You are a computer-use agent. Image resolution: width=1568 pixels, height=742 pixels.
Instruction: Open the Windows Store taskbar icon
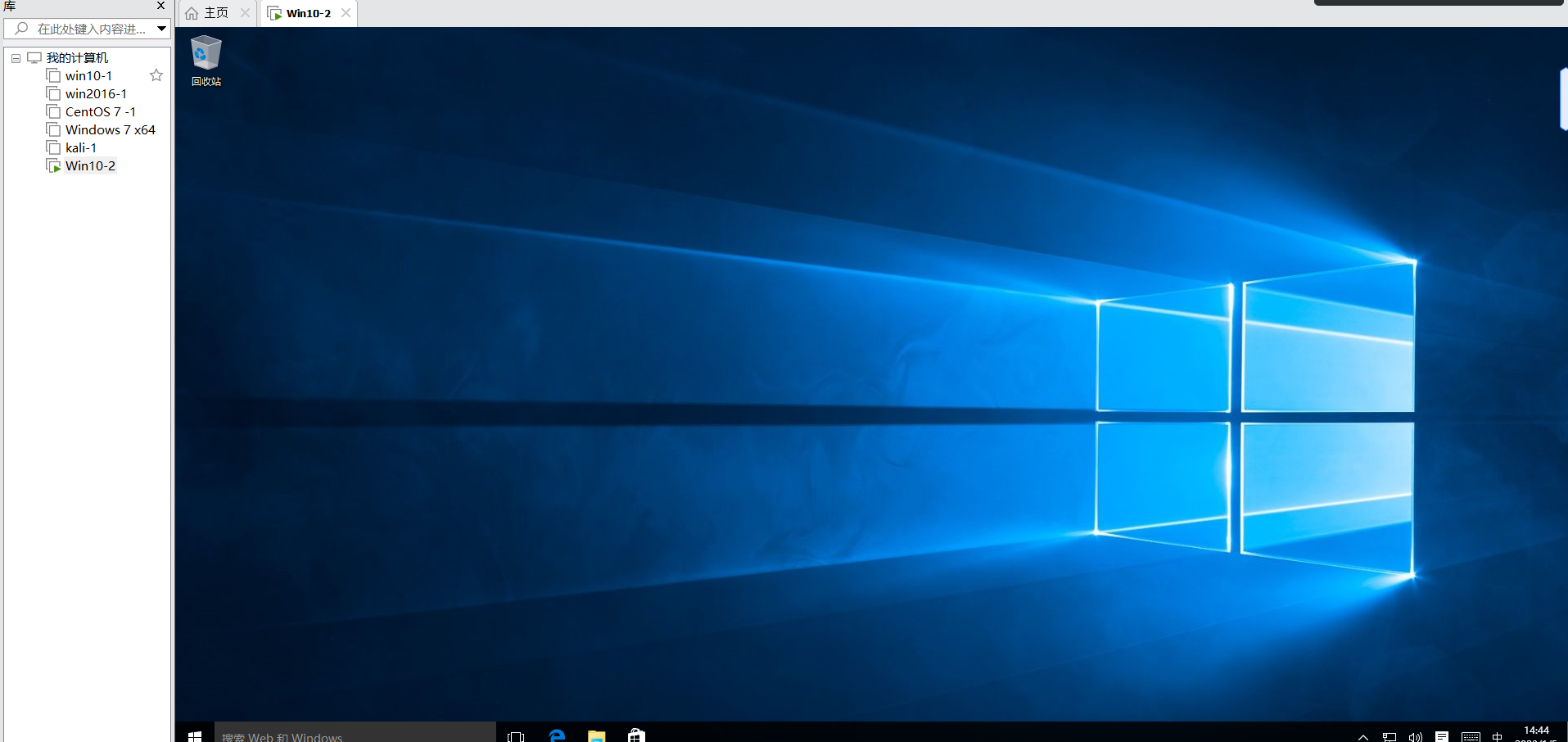tap(636, 736)
